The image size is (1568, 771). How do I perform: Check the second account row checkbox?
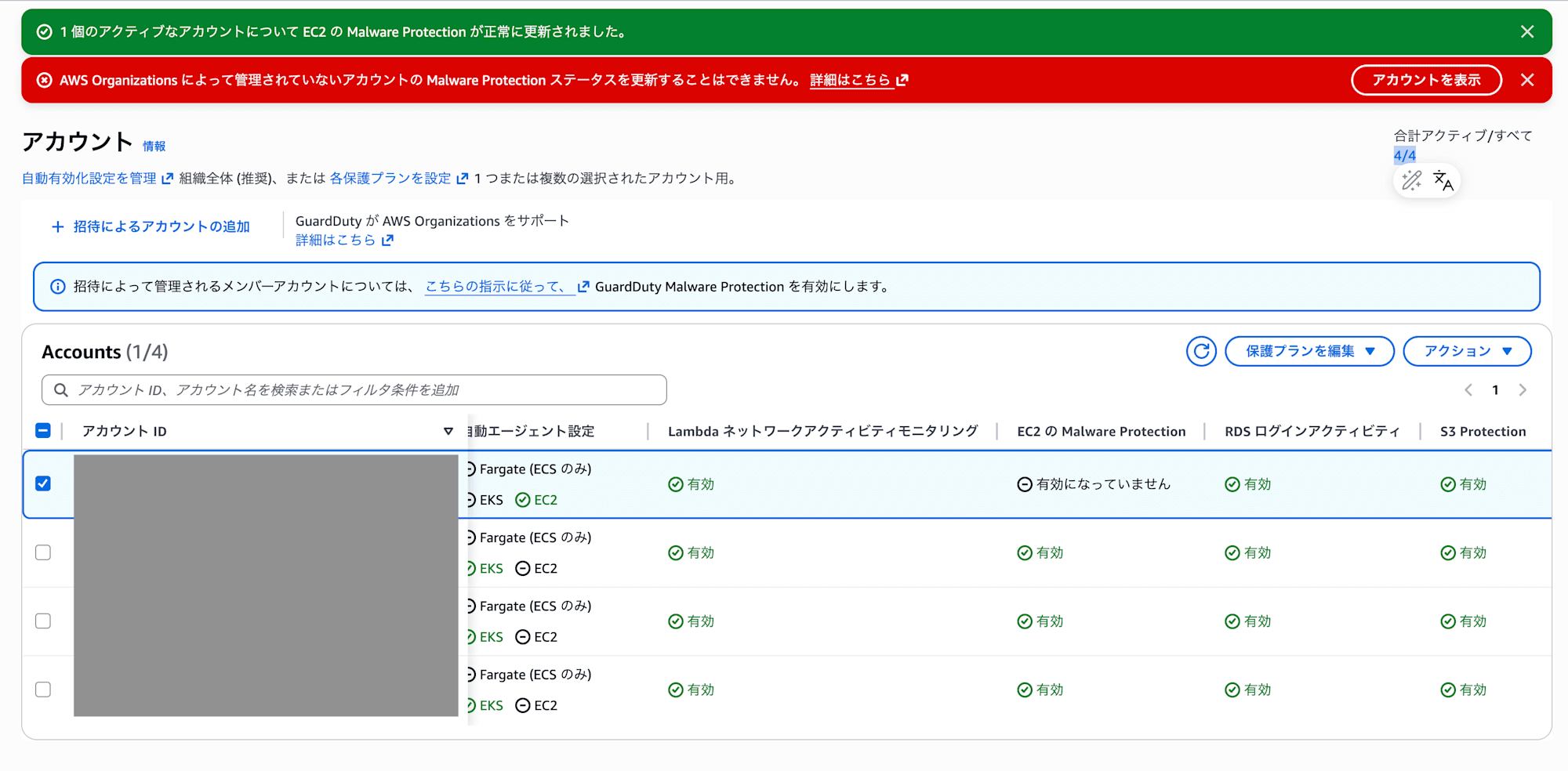[43, 552]
